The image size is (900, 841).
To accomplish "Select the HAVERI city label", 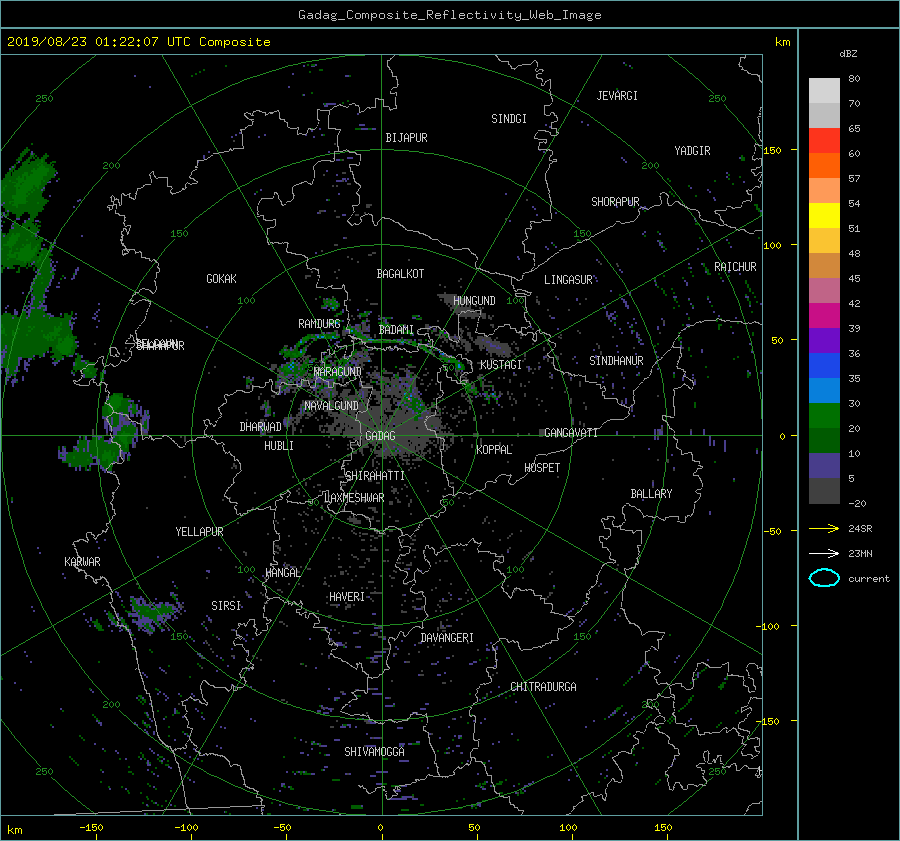I will pyautogui.click(x=347, y=597).
